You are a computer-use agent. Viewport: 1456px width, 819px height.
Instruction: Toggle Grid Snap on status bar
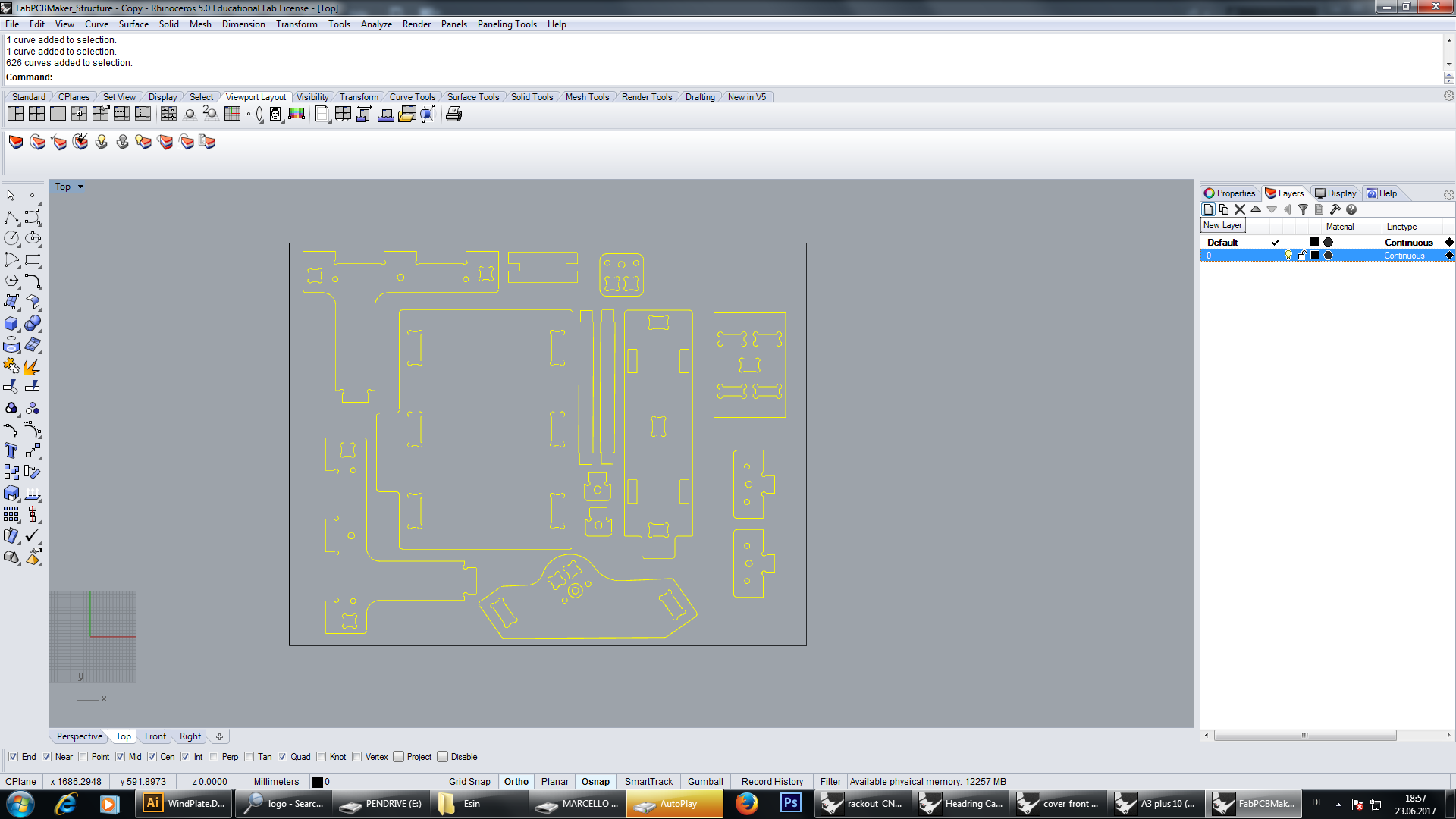(470, 781)
